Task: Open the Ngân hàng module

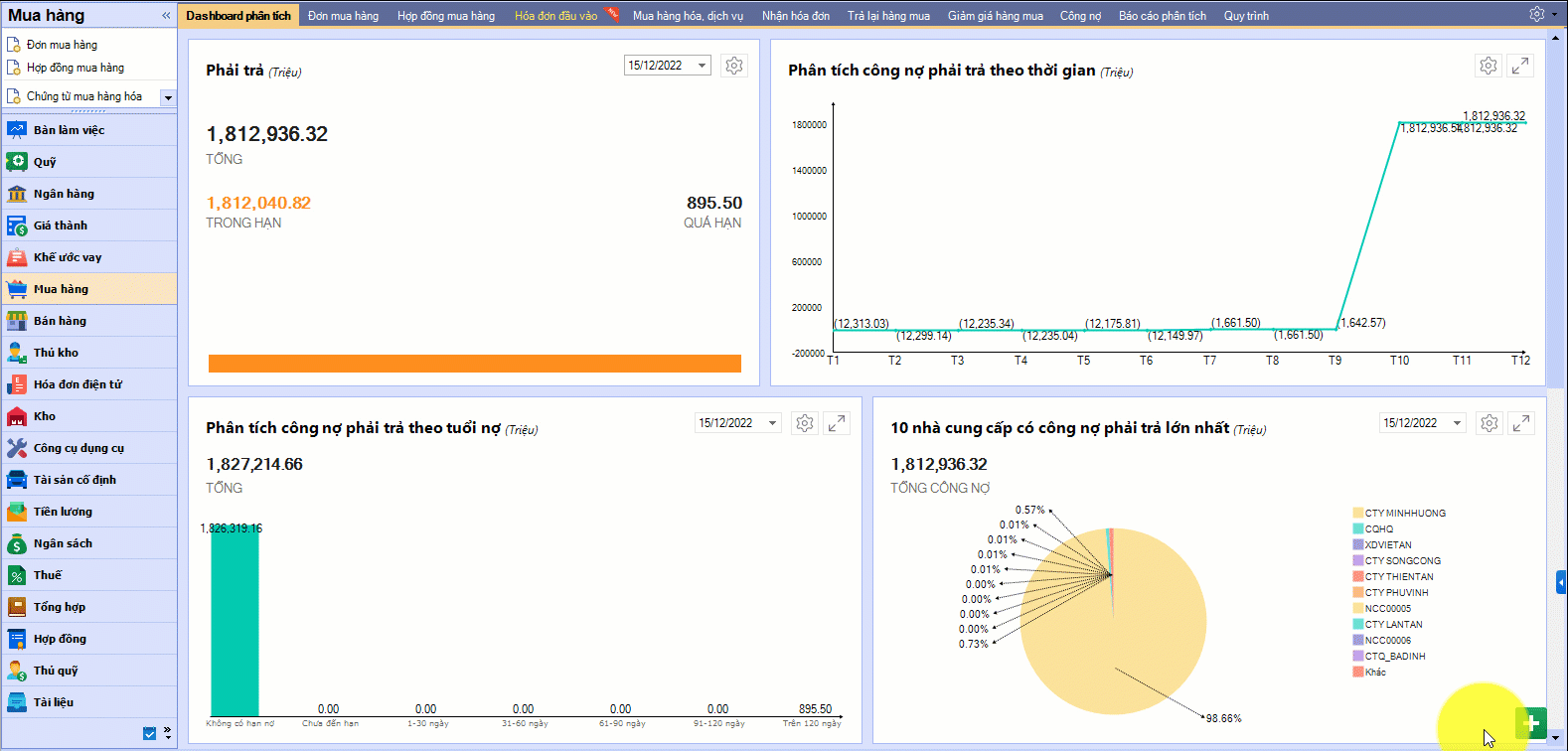Action: pos(64,194)
